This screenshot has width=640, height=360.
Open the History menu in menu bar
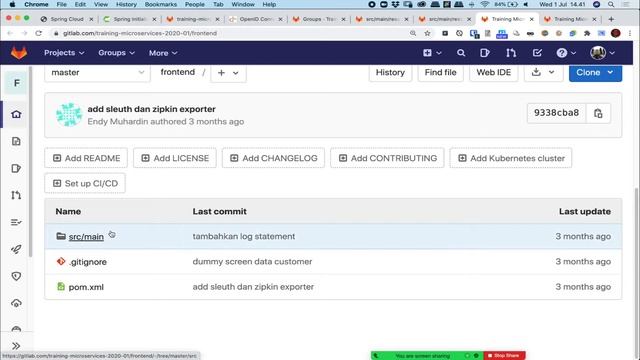coord(126,4)
